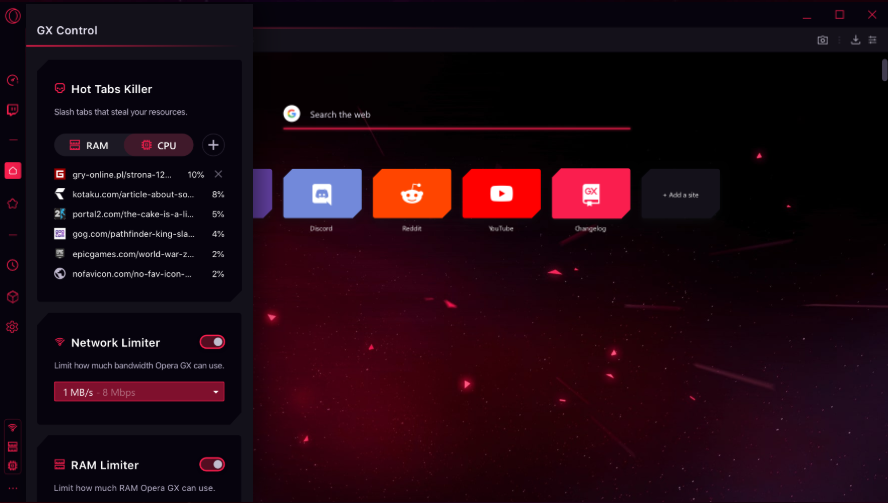Screen dimensions: 888x503
Task: Open GX Control speedometer icon in sidebar
Action: click(x=12, y=80)
